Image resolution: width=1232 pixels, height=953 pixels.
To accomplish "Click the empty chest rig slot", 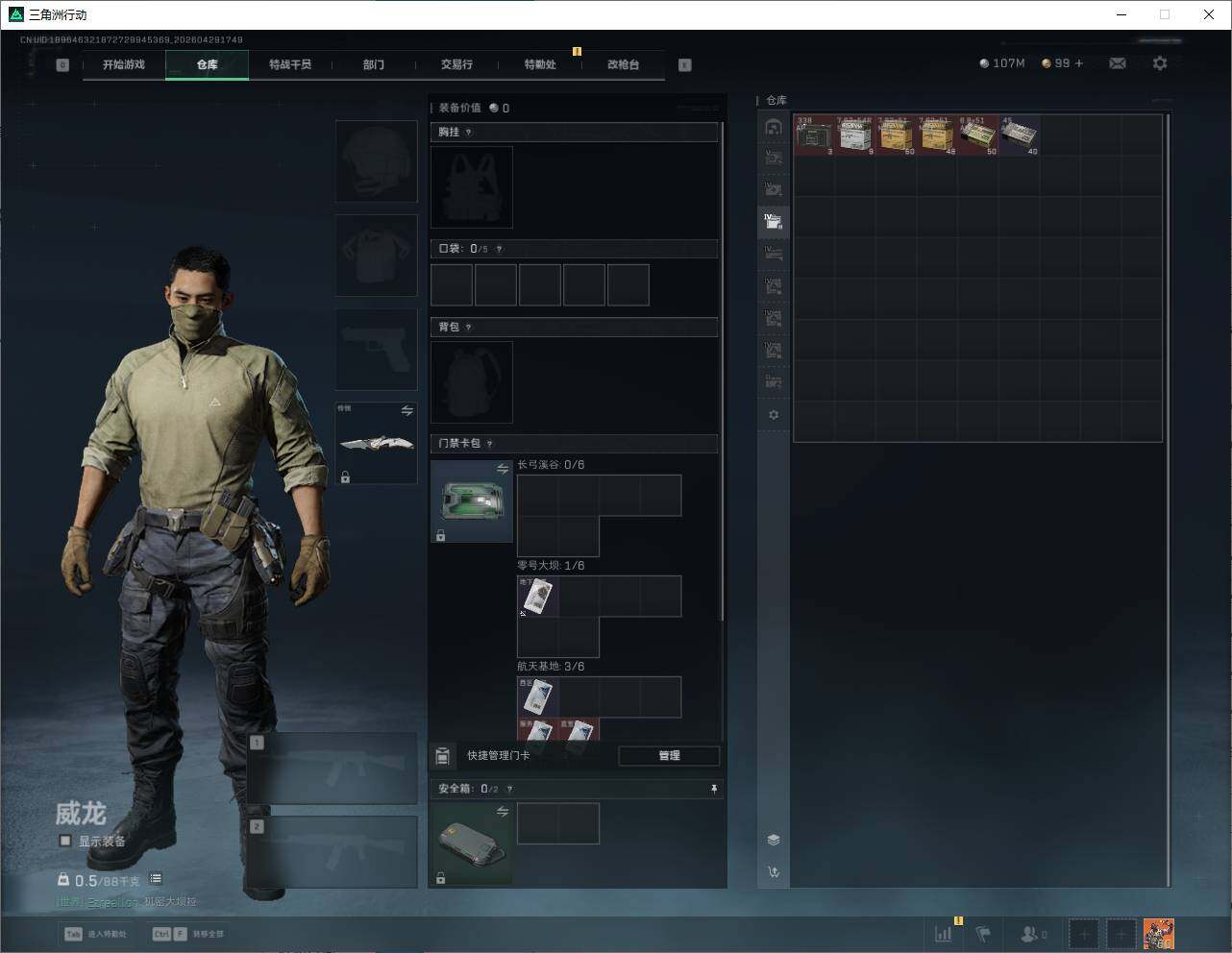I will [x=472, y=187].
